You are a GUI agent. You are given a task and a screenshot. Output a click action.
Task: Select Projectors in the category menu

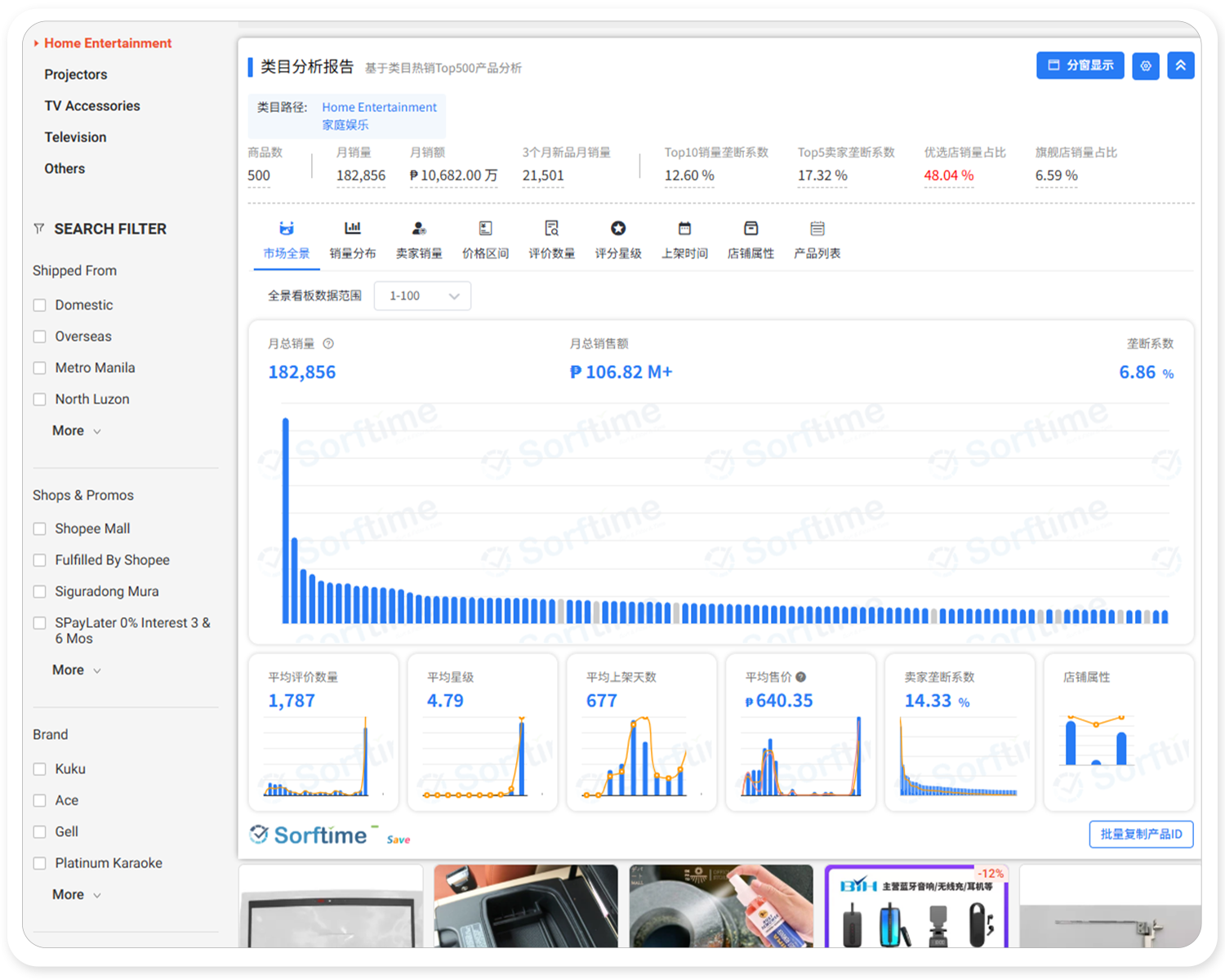[x=76, y=74]
